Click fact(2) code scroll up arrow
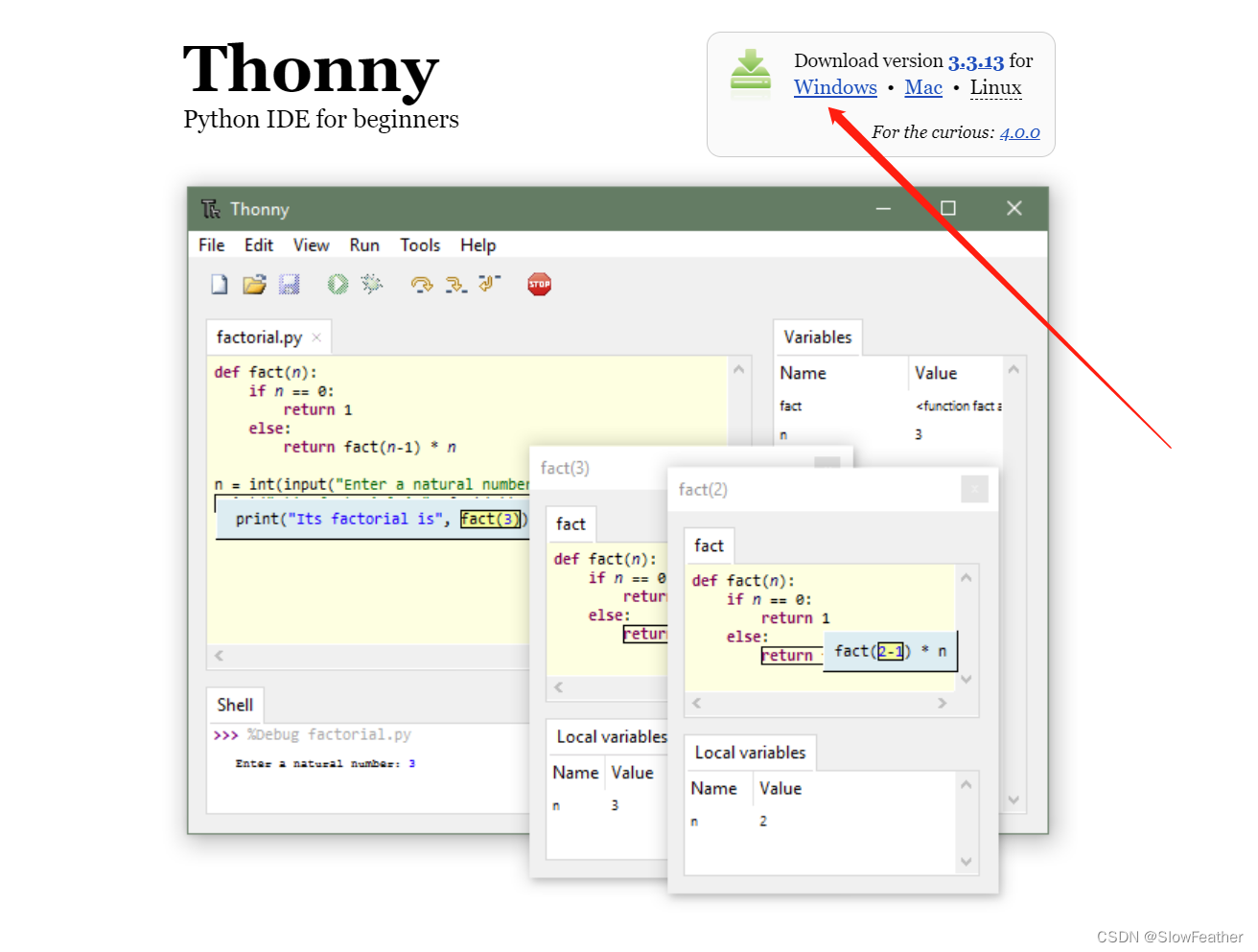Screen dimensions: 1258x952 [967, 578]
